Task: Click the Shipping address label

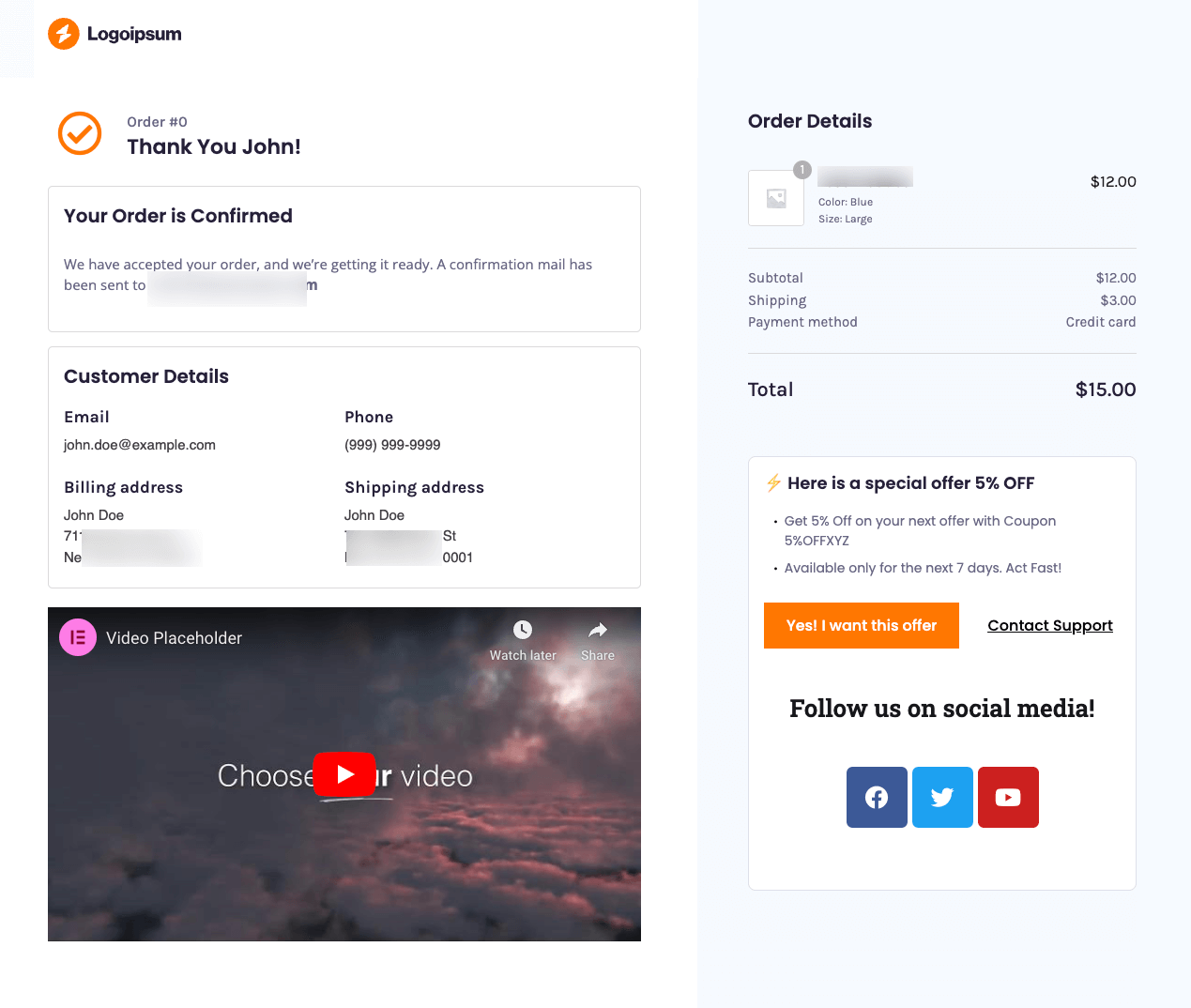Action: tap(414, 487)
